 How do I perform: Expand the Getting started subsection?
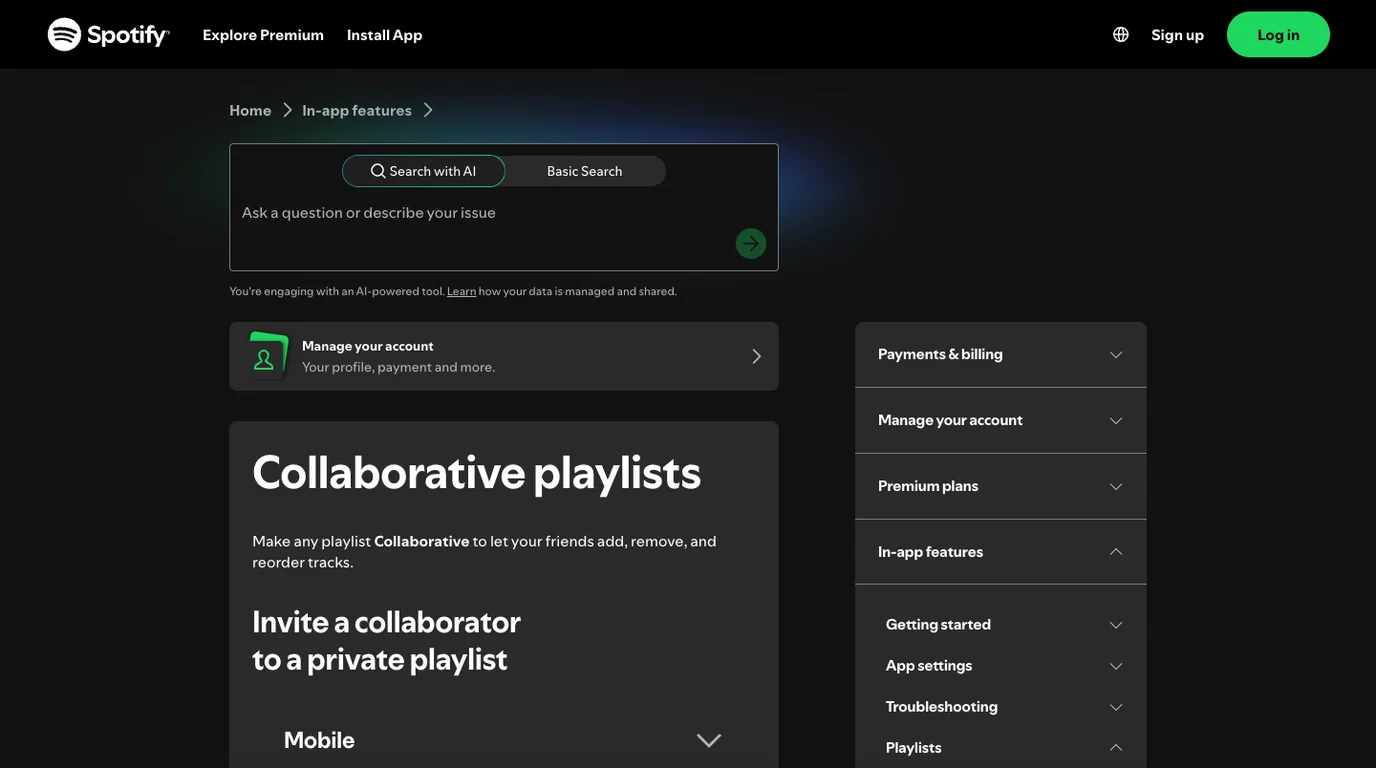[1004, 625]
